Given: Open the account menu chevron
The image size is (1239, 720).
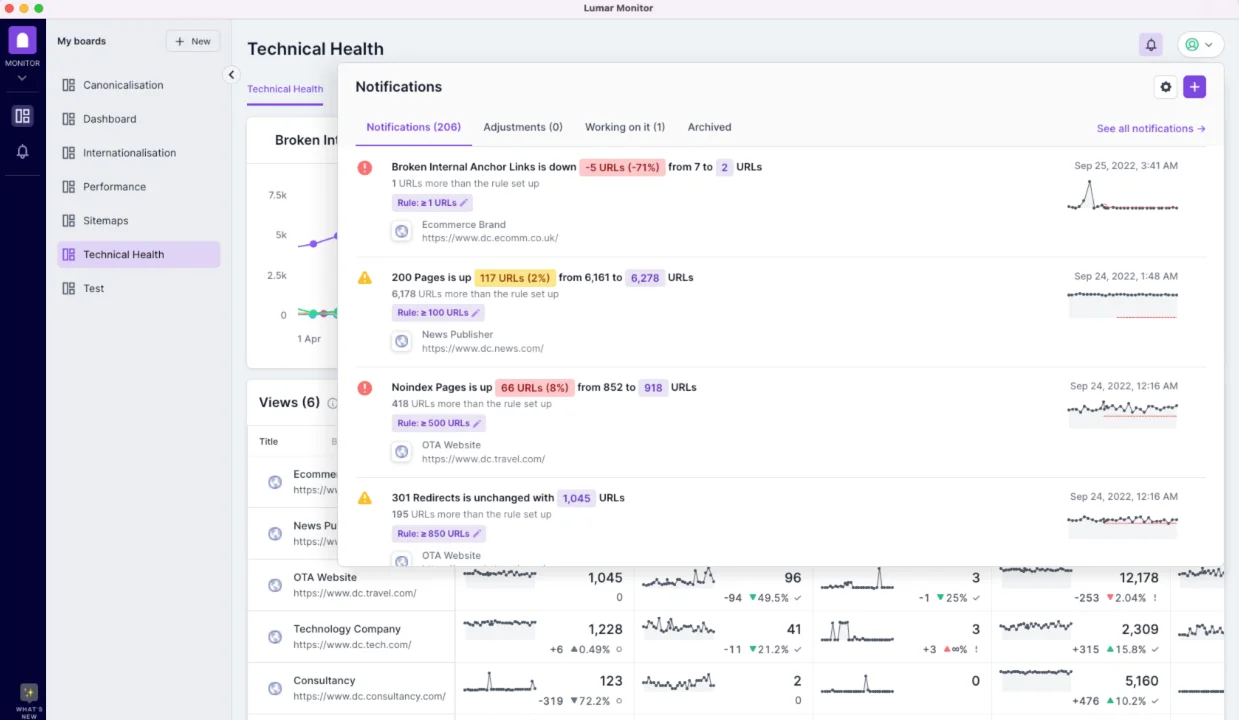Looking at the screenshot, I should 1211,44.
